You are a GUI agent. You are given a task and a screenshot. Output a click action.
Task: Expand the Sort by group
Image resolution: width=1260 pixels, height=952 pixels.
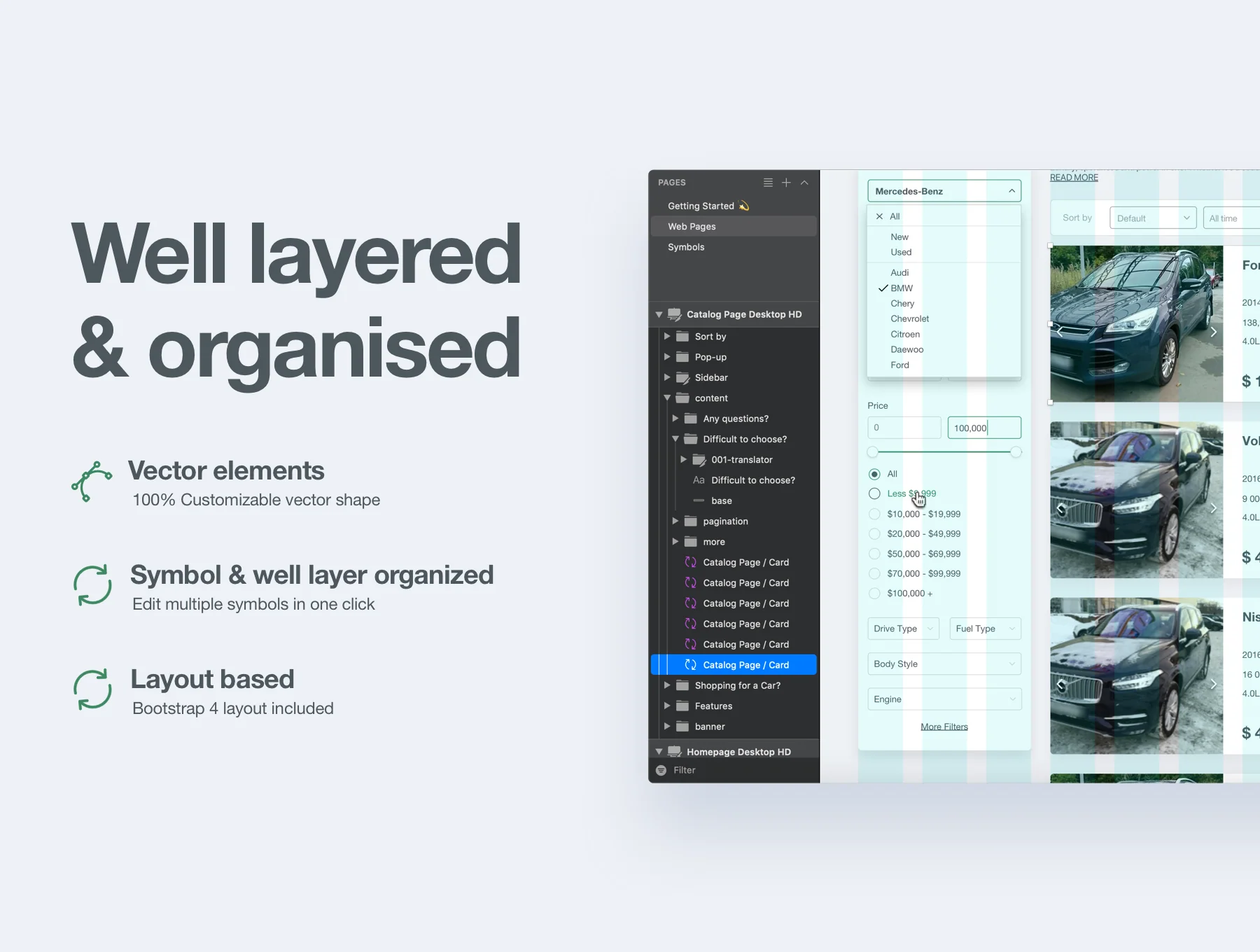667,336
